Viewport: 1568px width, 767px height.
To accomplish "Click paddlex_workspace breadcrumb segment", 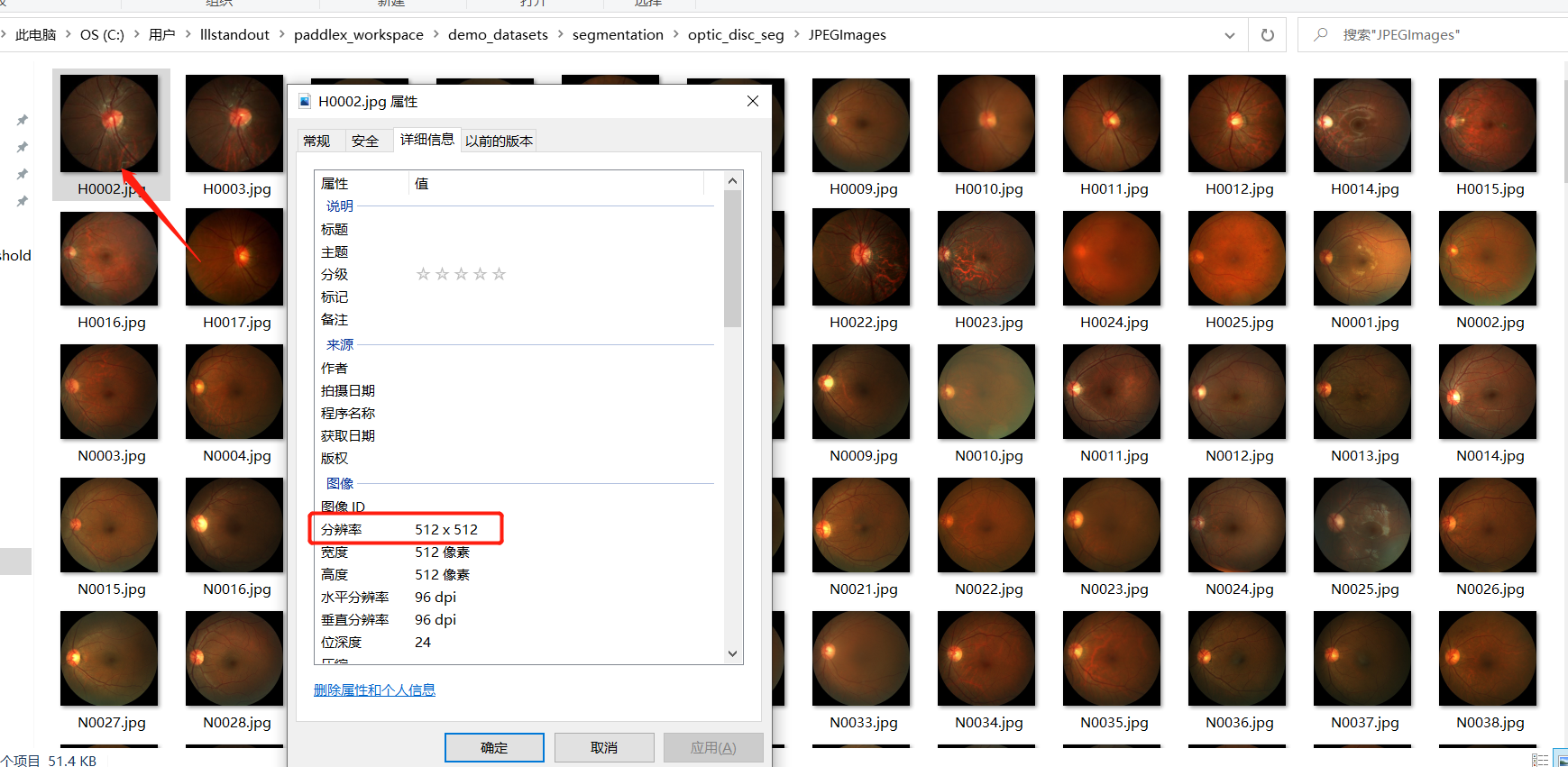I will tap(358, 35).
